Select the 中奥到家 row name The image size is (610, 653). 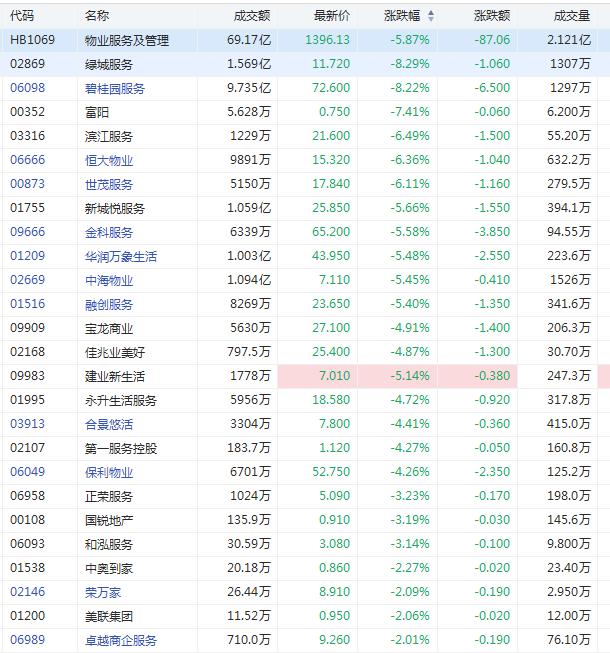click(109, 568)
